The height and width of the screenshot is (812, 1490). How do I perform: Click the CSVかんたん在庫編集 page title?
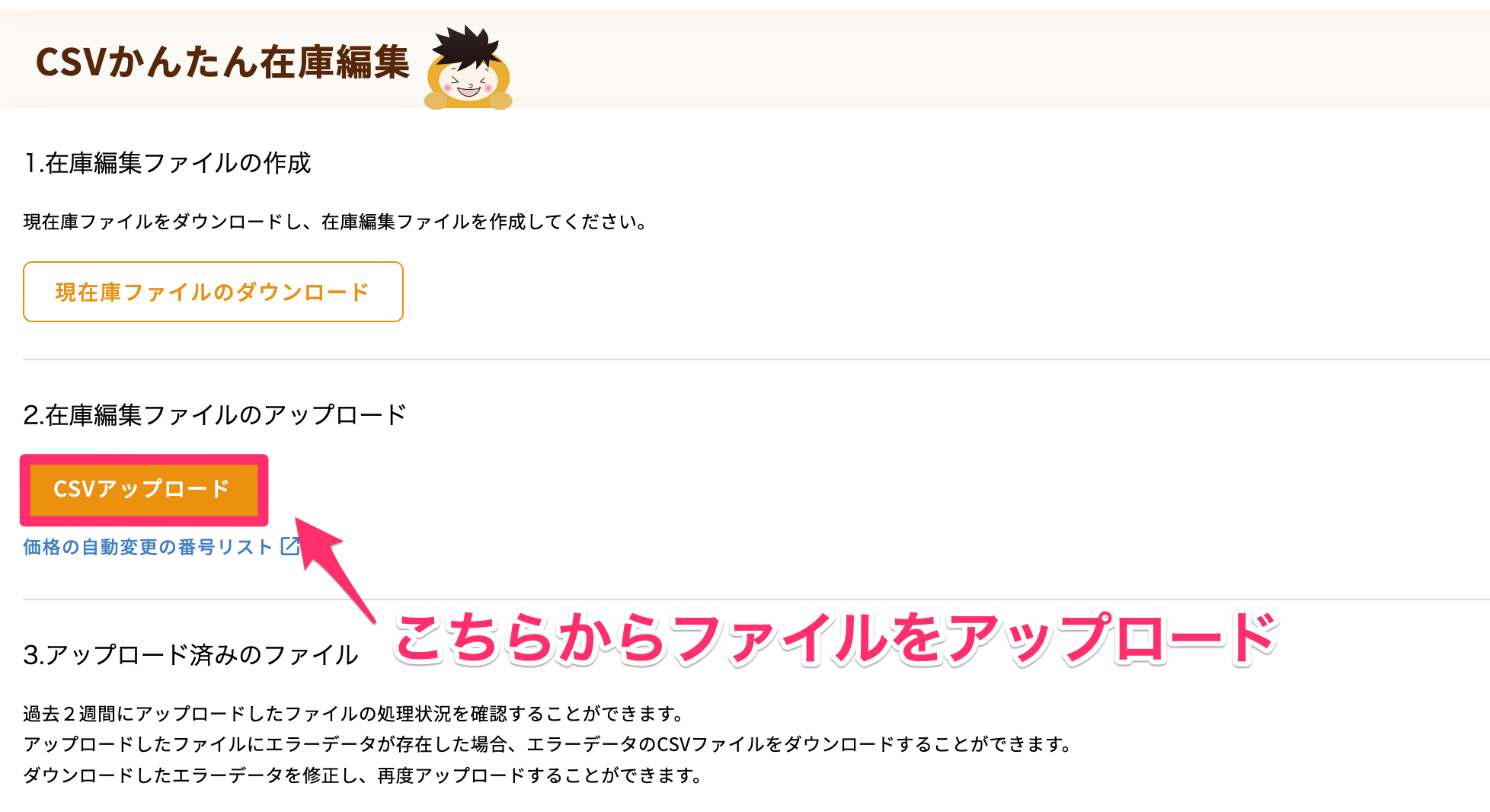[222, 62]
